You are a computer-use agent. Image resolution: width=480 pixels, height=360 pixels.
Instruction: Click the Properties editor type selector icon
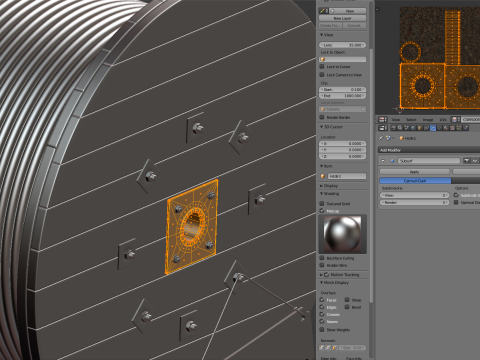coord(383,128)
